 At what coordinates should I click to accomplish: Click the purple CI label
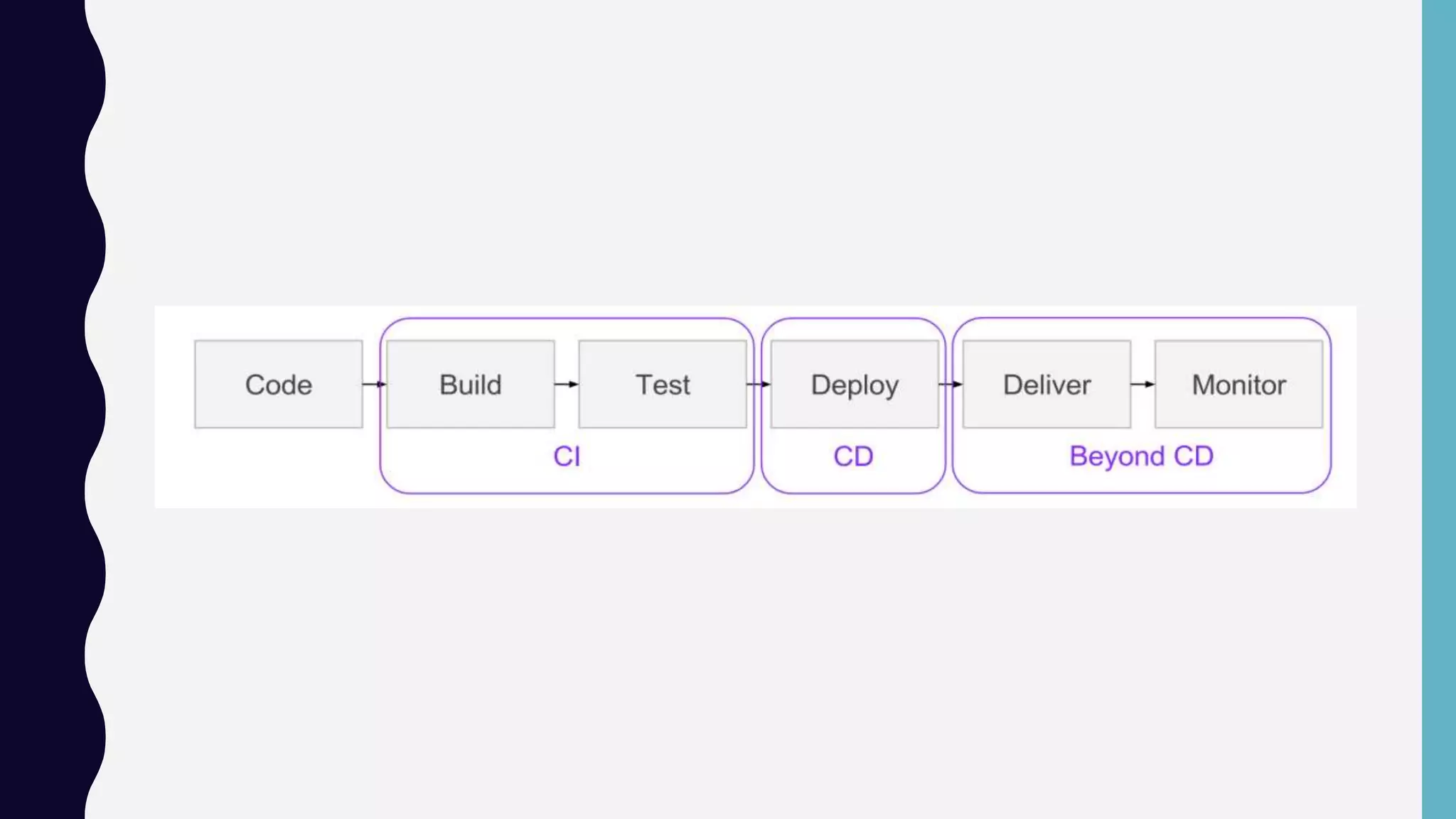[567, 456]
